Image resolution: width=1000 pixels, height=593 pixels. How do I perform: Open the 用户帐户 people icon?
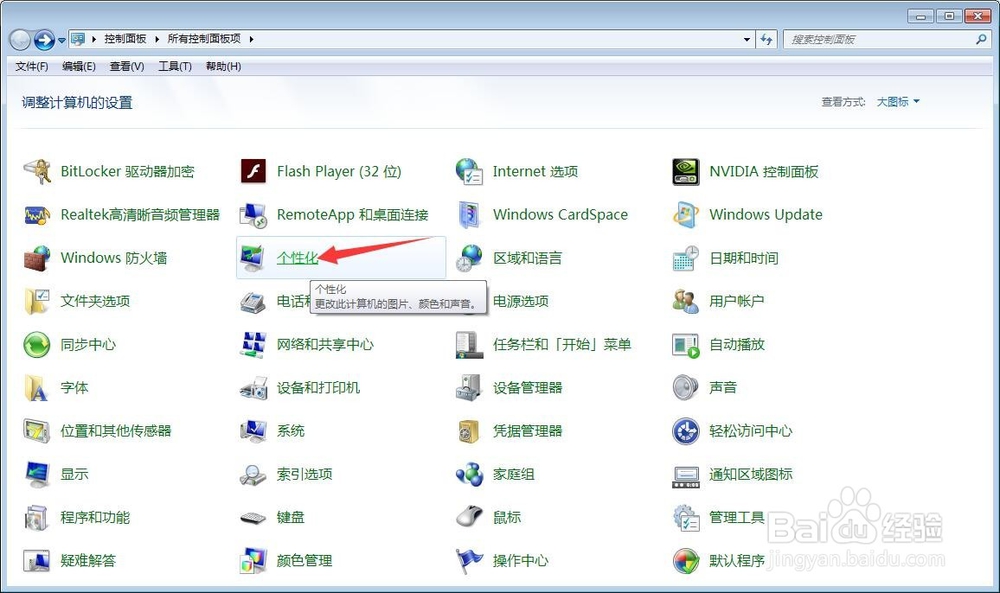[686, 302]
